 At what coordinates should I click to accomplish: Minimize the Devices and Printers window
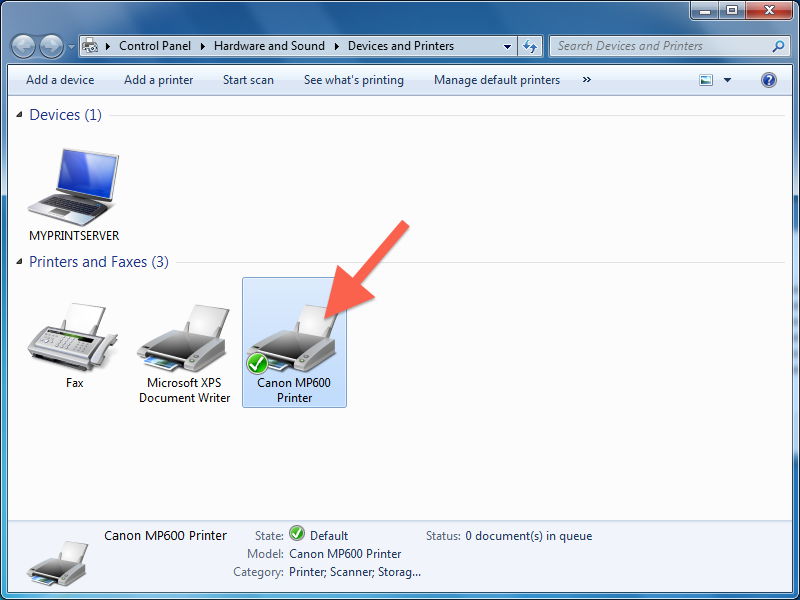click(706, 10)
